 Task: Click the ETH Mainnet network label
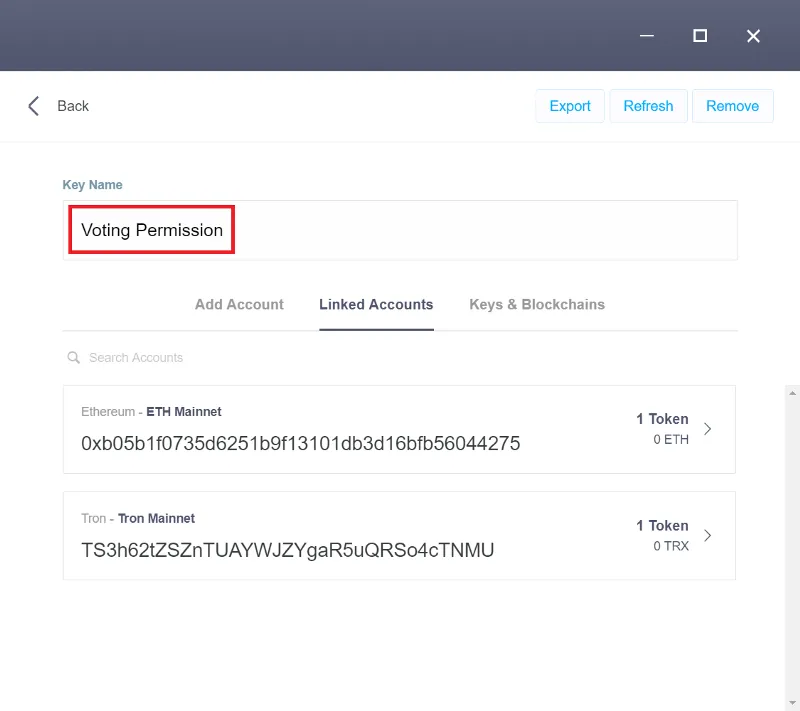(x=184, y=412)
